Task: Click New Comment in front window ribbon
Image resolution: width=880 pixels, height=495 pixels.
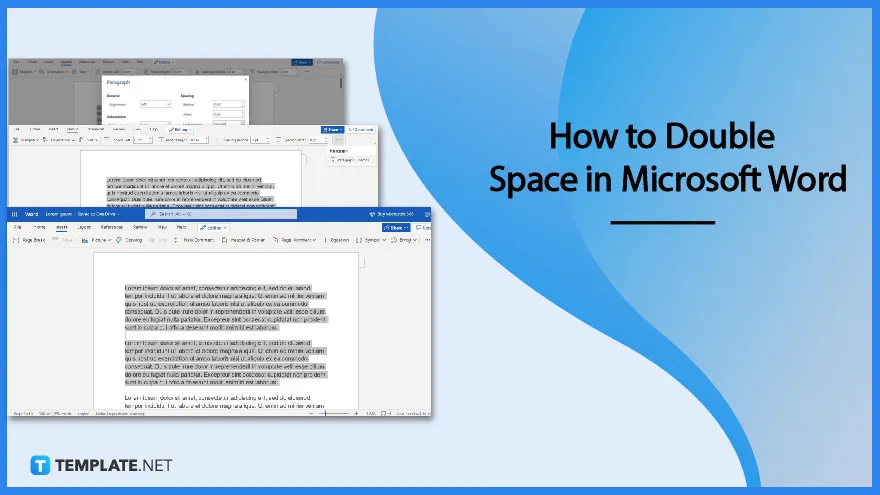Action: pos(194,240)
